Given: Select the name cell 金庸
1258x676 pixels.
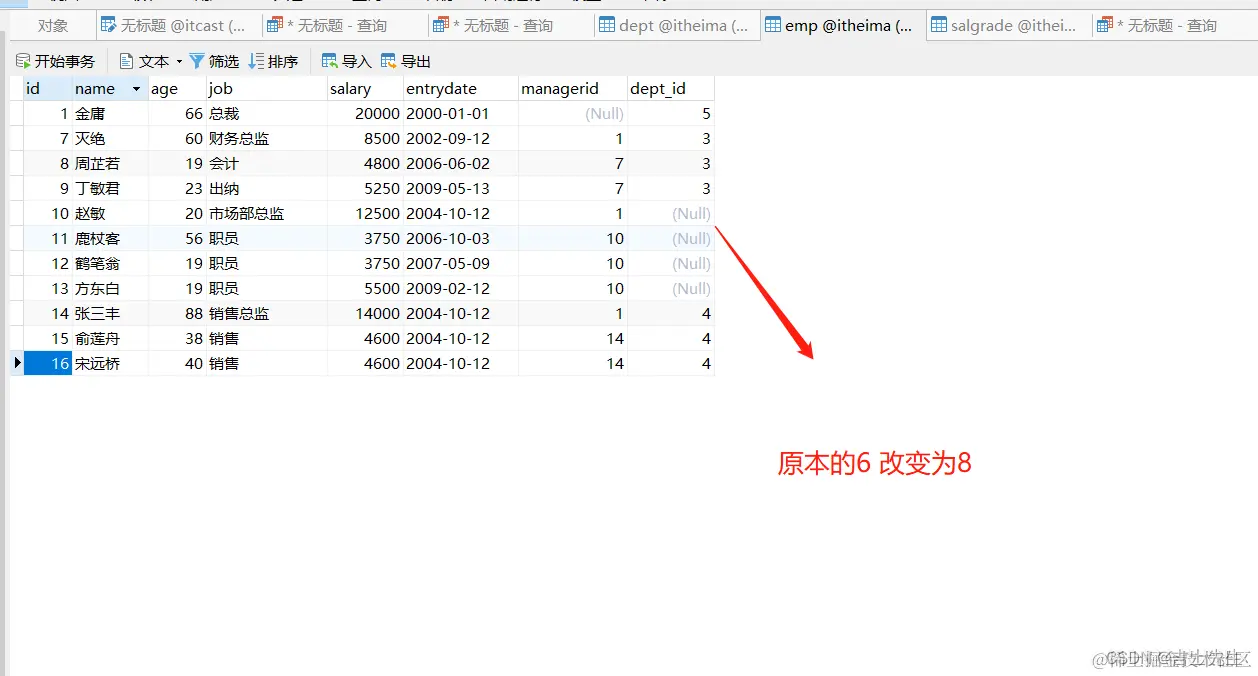Looking at the screenshot, I should pyautogui.click(x=110, y=114).
